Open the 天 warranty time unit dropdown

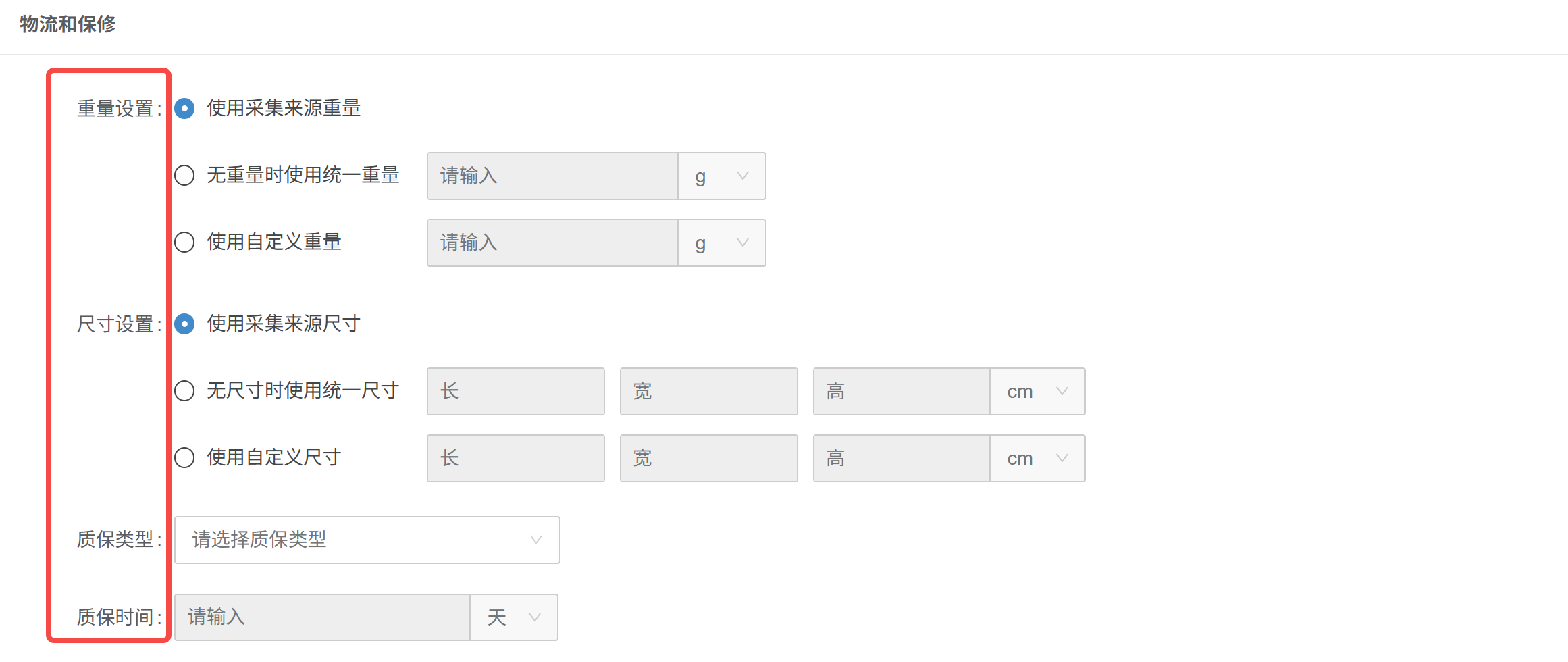514,617
